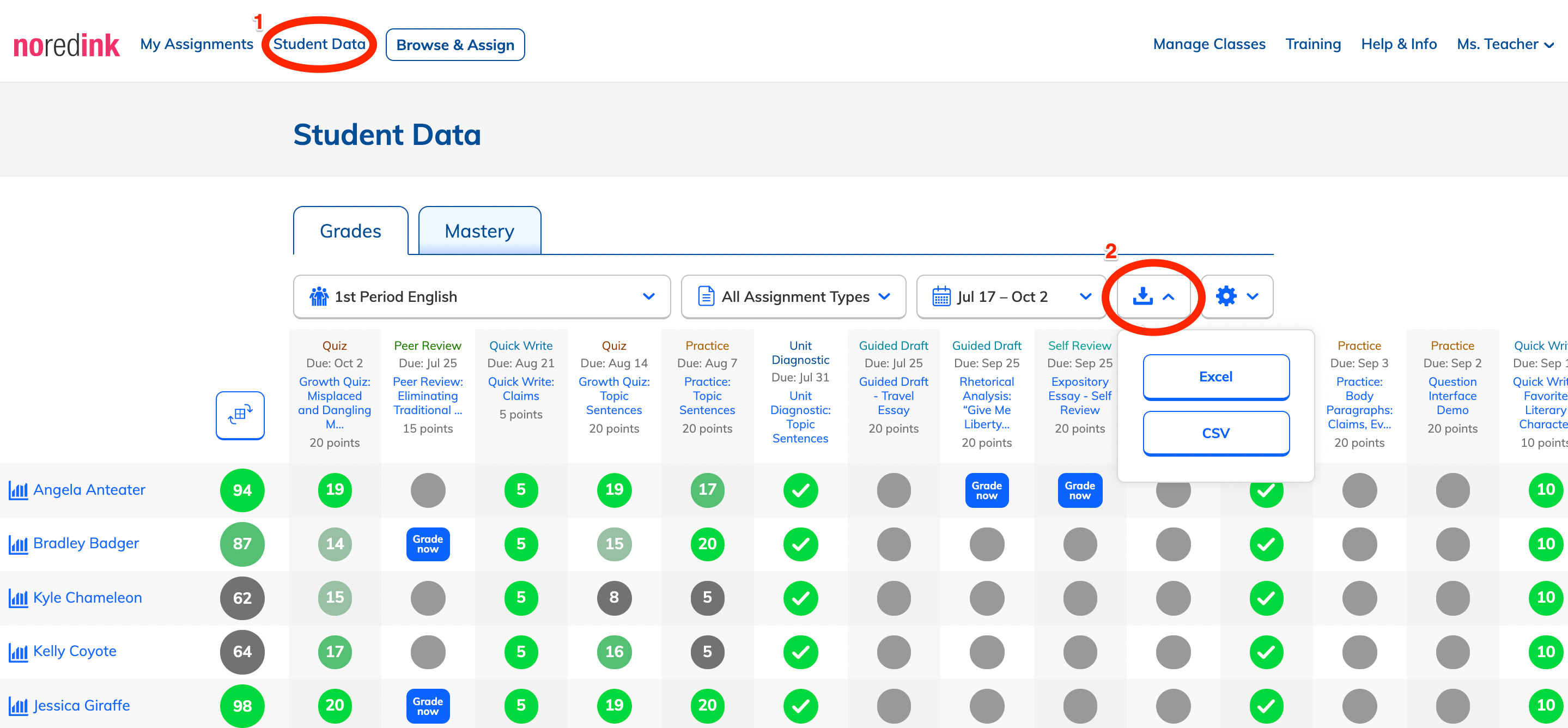Export grades as CSV
This screenshot has width=1568, height=728.
(1215, 433)
